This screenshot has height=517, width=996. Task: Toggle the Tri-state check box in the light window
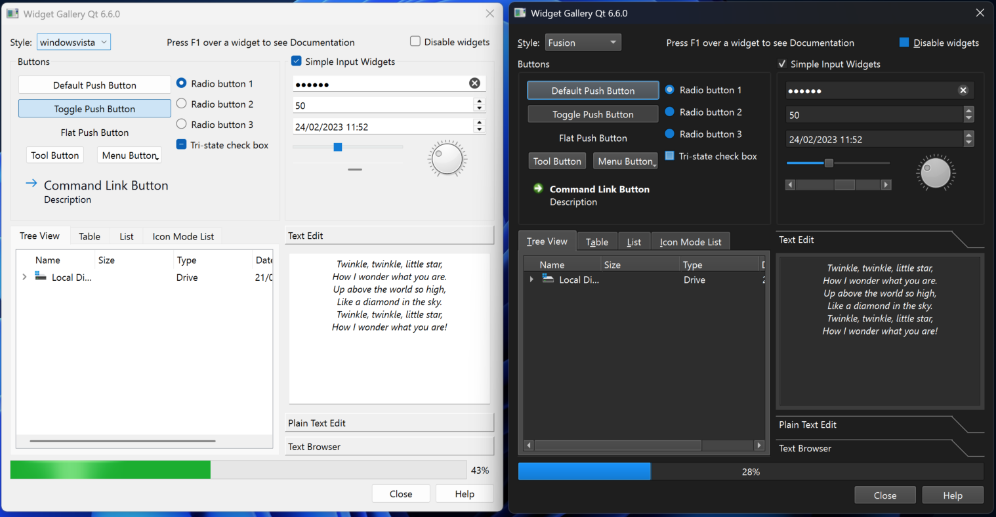coord(181,145)
